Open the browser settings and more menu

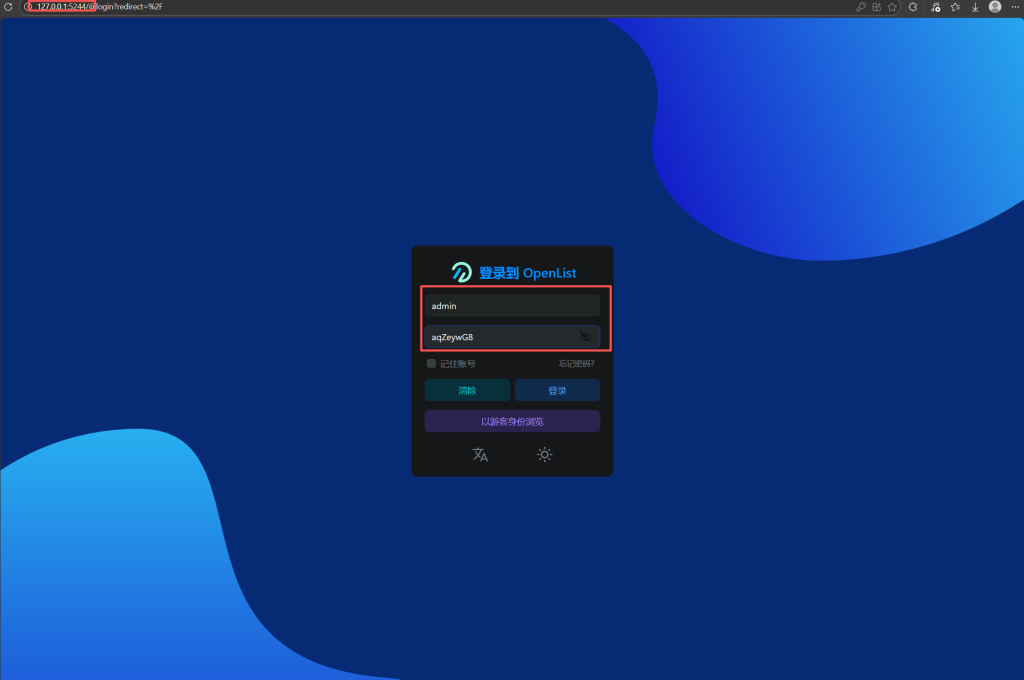[1014, 7]
